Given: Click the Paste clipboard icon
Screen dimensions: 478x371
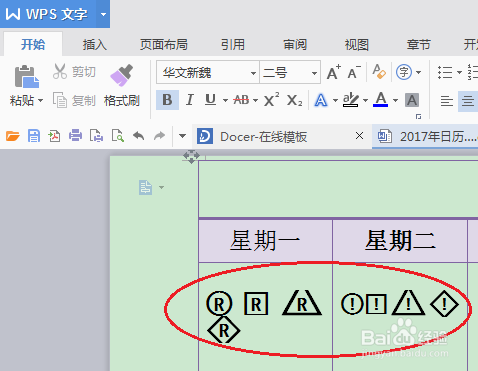Looking at the screenshot, I should point(26,76).
